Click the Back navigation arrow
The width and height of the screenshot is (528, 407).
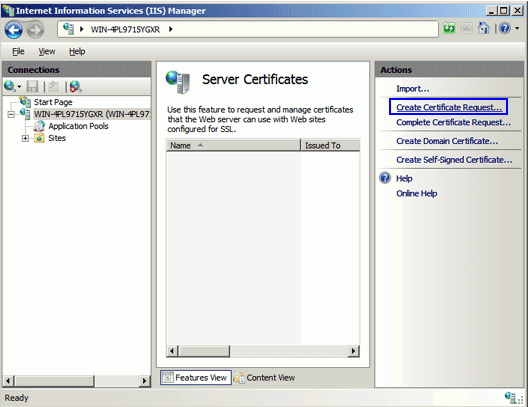14,30
